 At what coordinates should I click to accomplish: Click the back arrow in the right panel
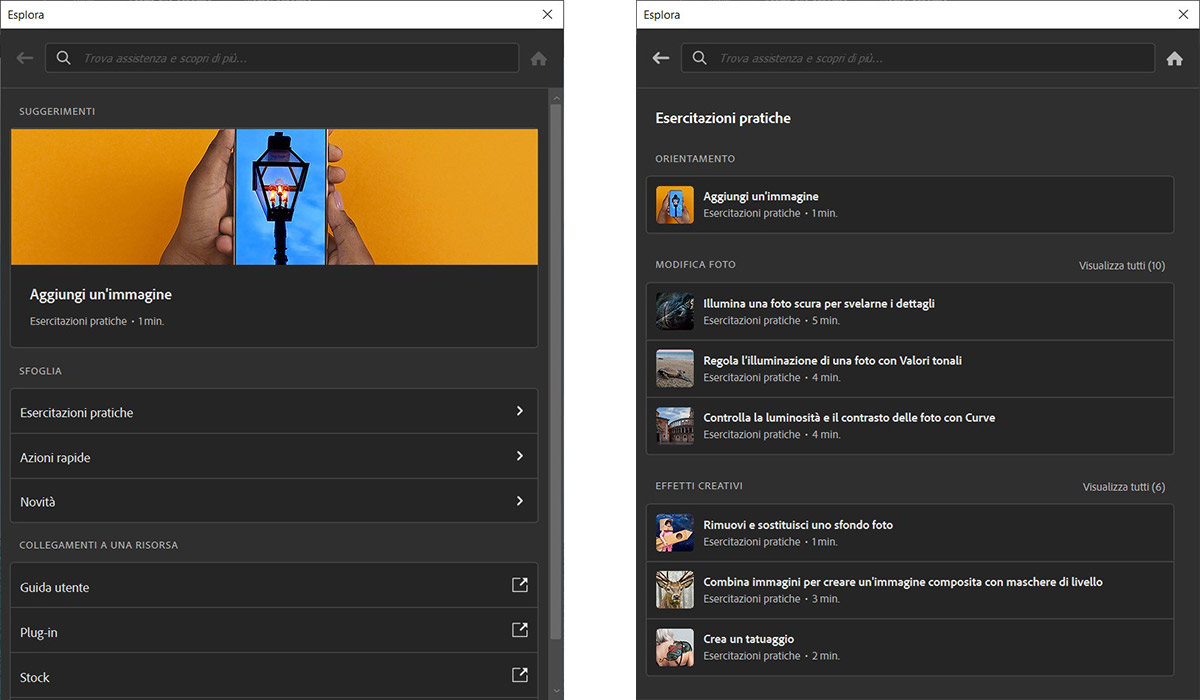[660, 58]
